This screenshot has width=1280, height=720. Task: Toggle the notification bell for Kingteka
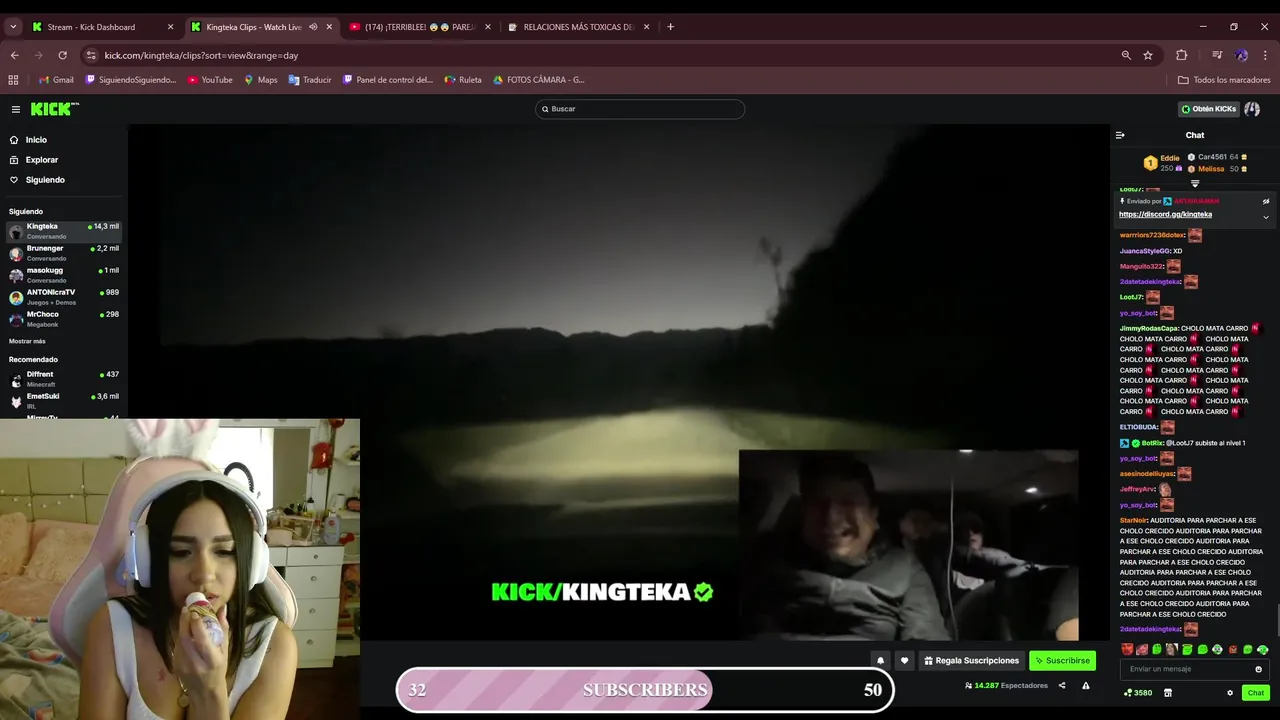tap(880, 661)
